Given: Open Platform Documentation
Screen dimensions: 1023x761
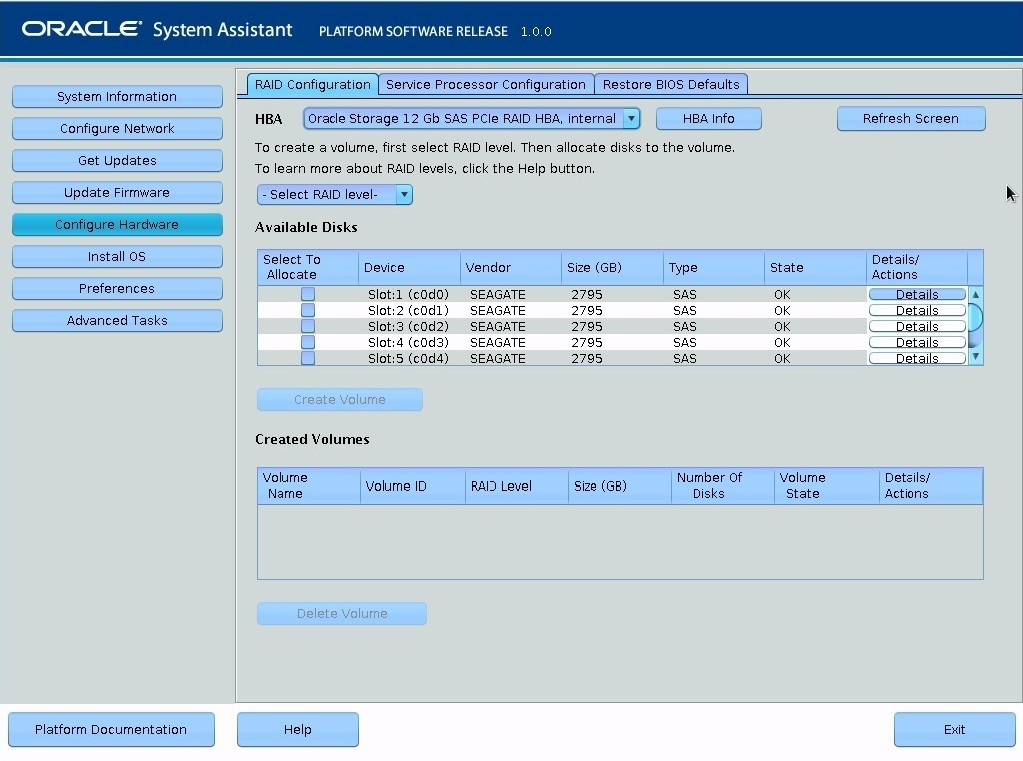Looking at the screenshot, I should tap(111, 729).
